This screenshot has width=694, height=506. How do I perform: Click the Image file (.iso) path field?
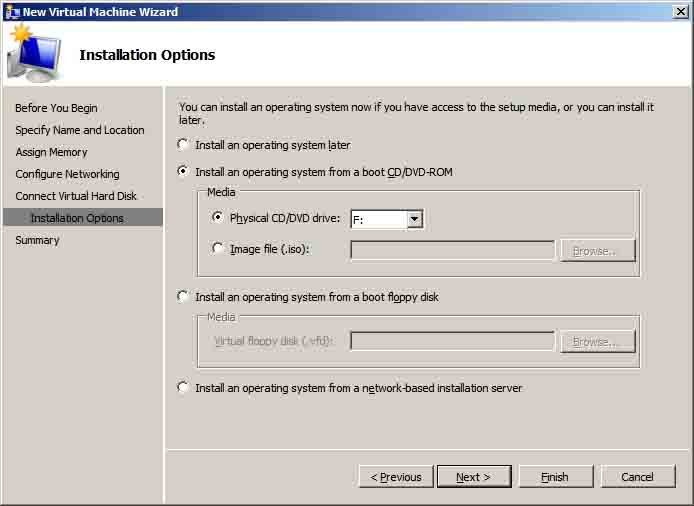452,251
